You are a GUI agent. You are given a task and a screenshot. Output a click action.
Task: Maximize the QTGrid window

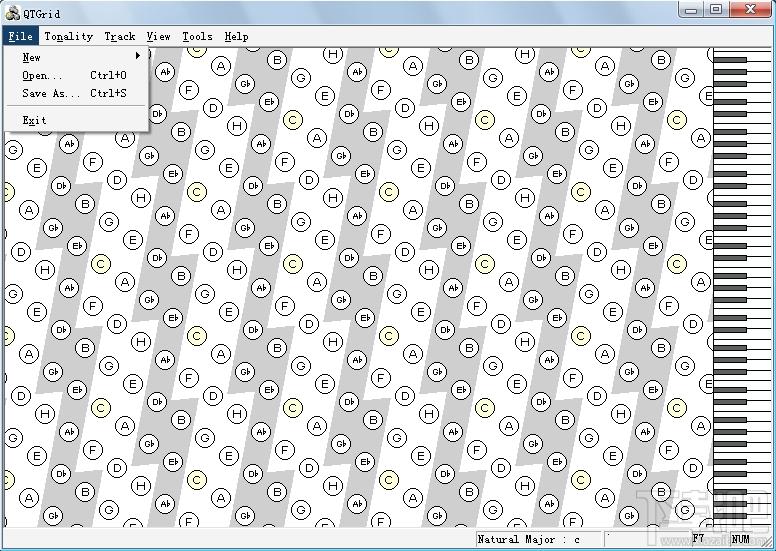pos(716,9)
